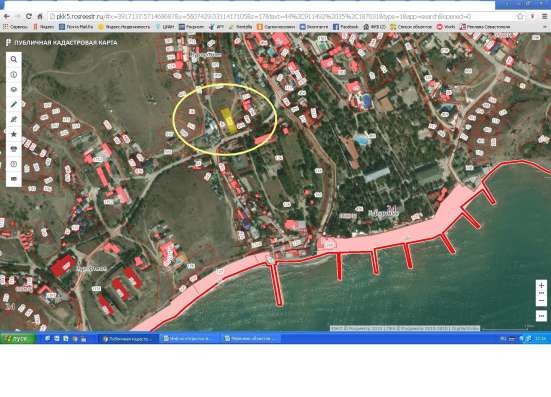Zoom out the map with the minus button
Viewport: 551px width, 397px height.
click(x=541, y=301)
